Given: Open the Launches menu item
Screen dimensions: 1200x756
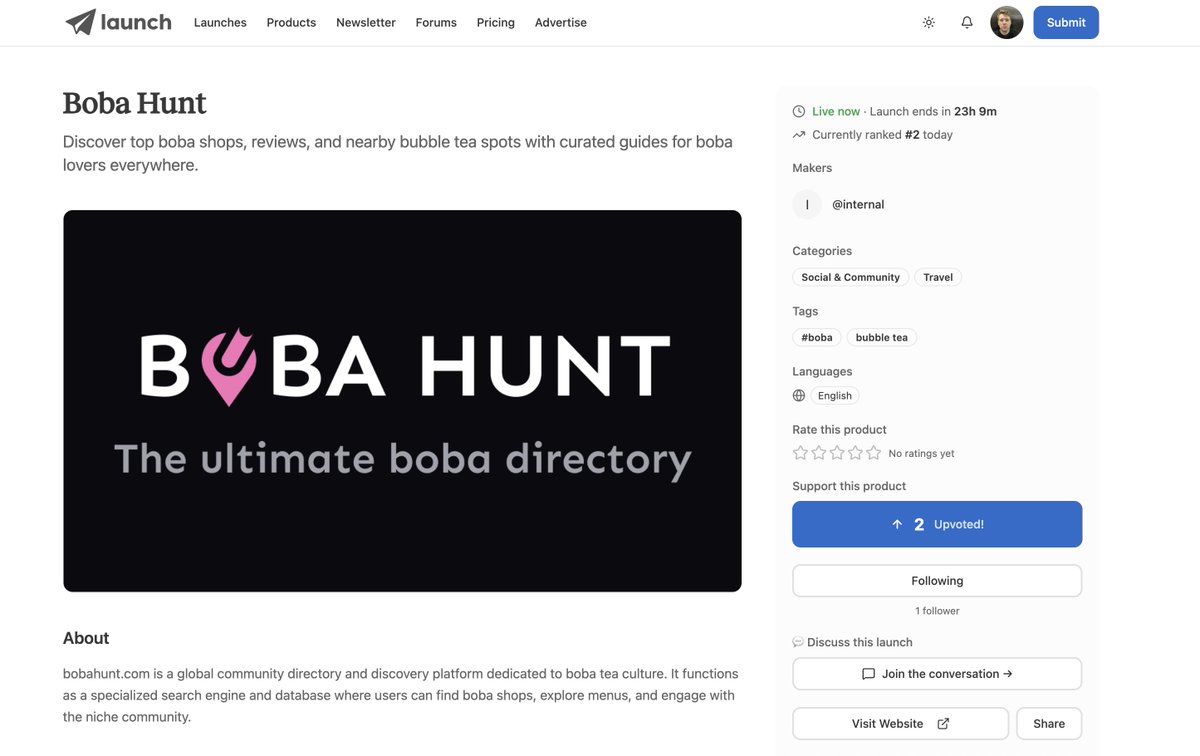Looking at the screenshot, I should pyautogui.click(x=220, y=22).
